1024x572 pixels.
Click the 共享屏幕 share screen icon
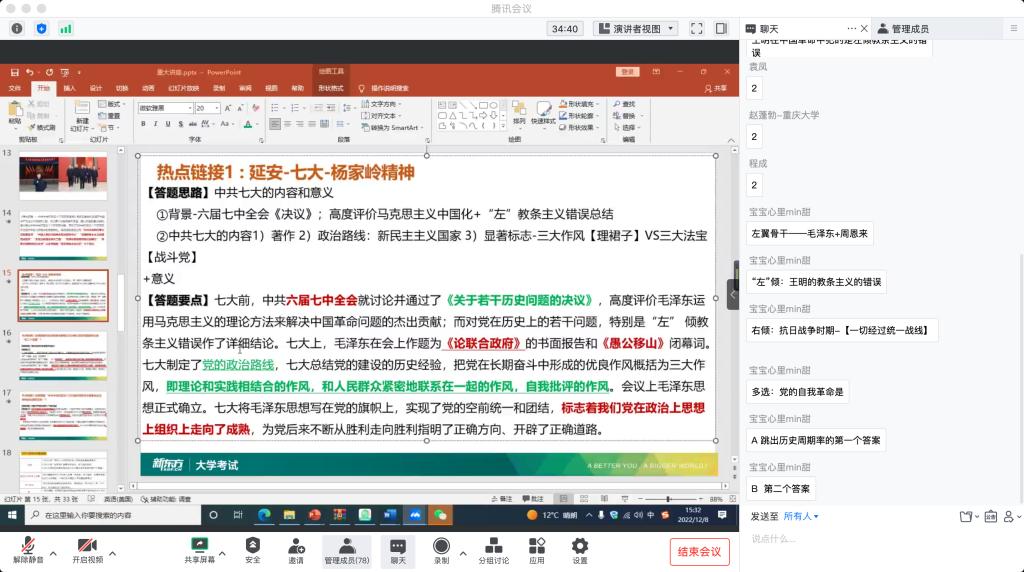coord(199,546)
